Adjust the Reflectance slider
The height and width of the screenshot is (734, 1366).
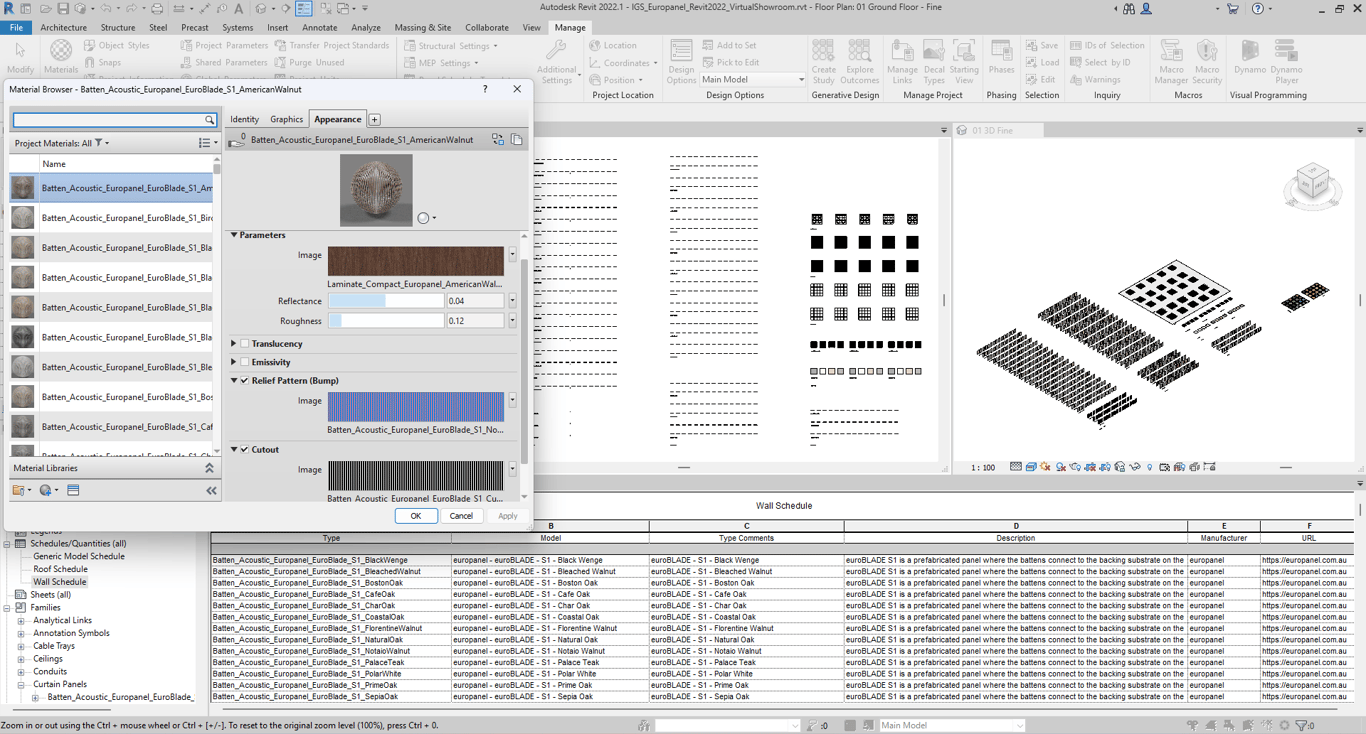pos(386,301)
